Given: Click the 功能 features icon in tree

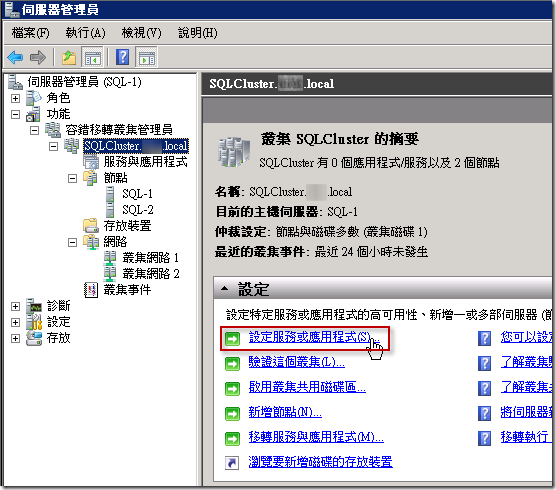Looking at the screenshot, I should (33, 114).
